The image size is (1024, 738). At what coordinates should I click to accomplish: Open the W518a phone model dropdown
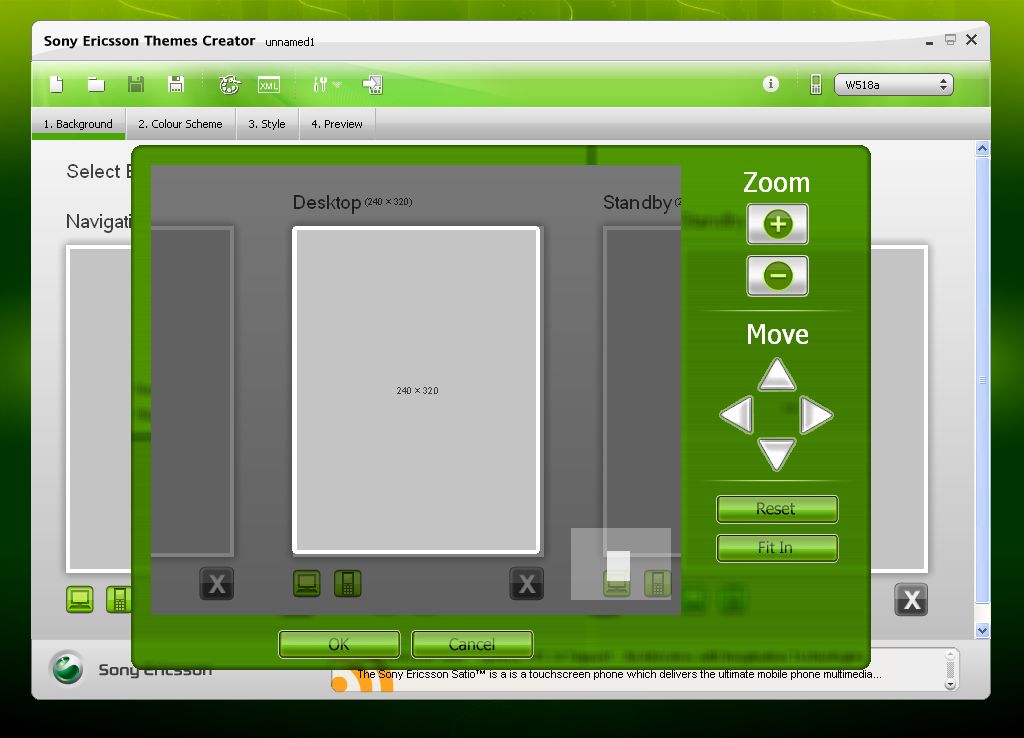pos(893,84)
